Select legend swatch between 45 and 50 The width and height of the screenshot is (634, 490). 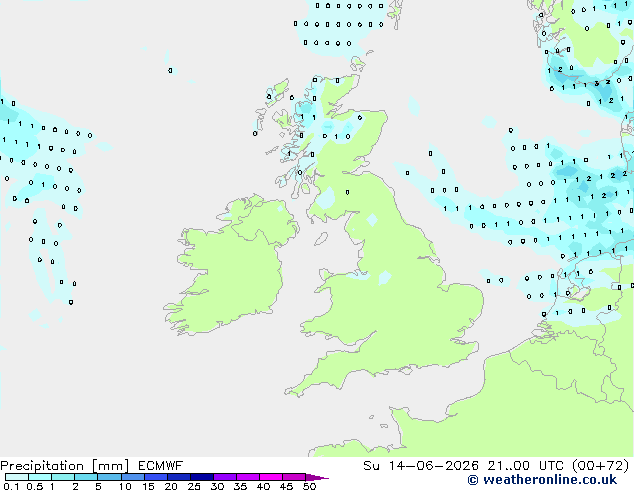tap(294, 477)
